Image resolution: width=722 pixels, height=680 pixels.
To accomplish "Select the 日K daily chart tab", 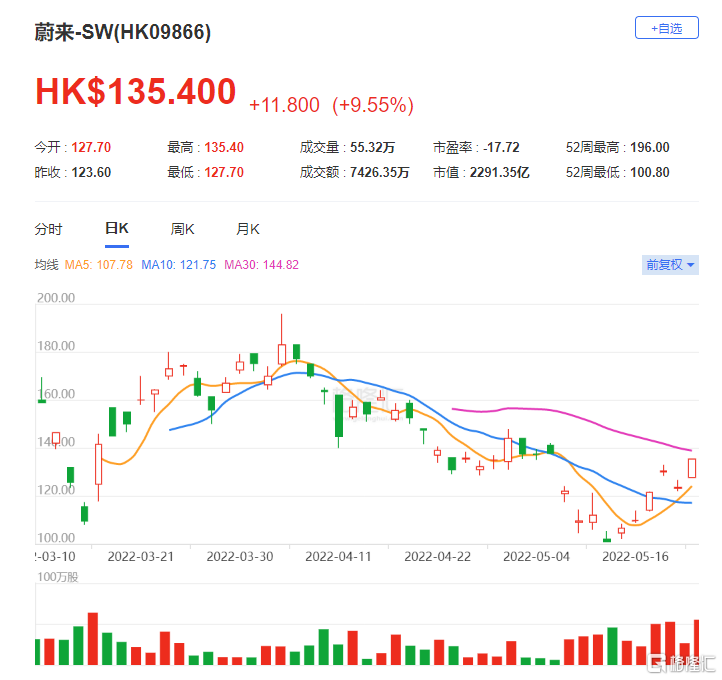I will 117,229.
